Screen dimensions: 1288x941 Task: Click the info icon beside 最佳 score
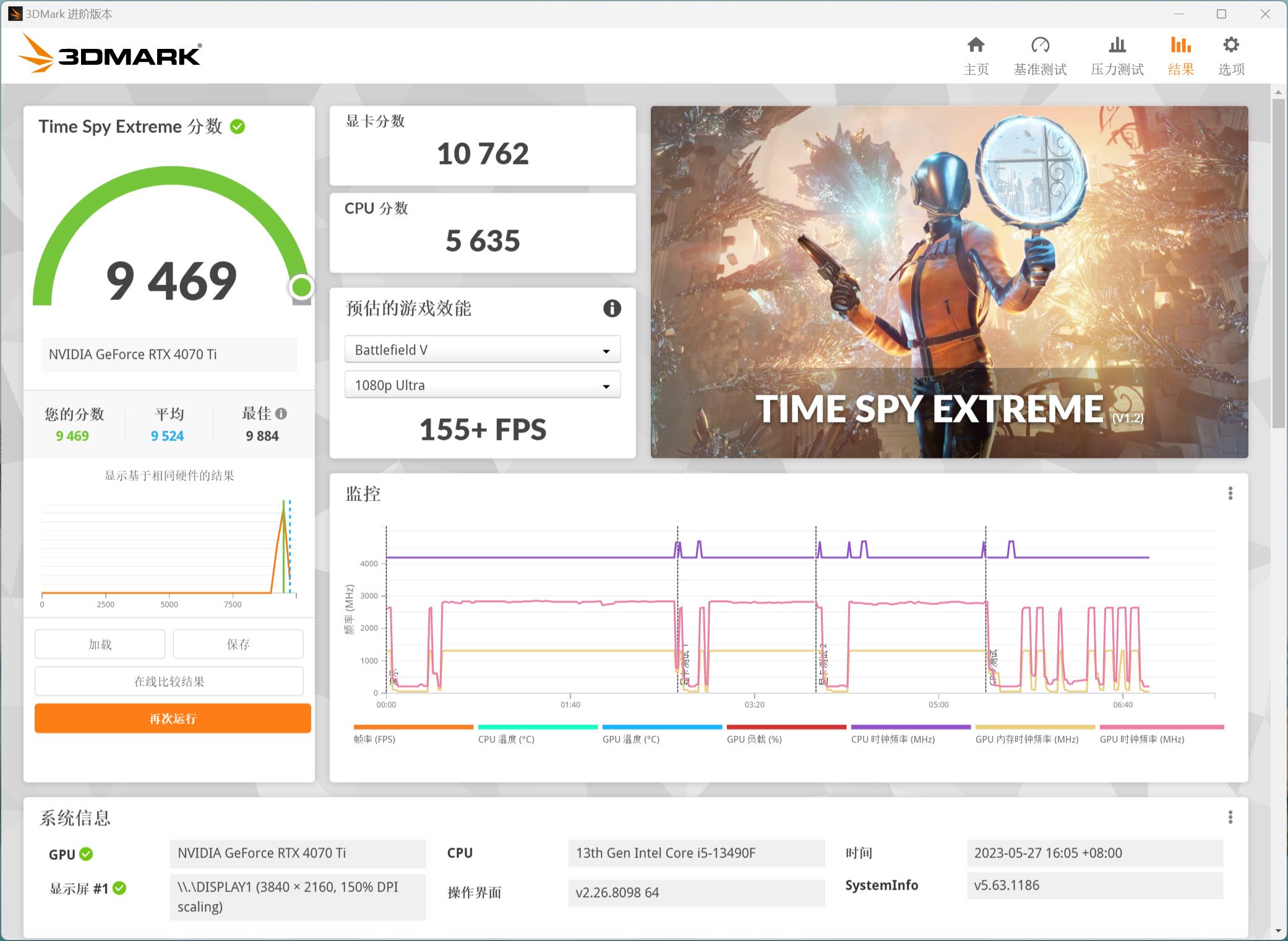283,413
